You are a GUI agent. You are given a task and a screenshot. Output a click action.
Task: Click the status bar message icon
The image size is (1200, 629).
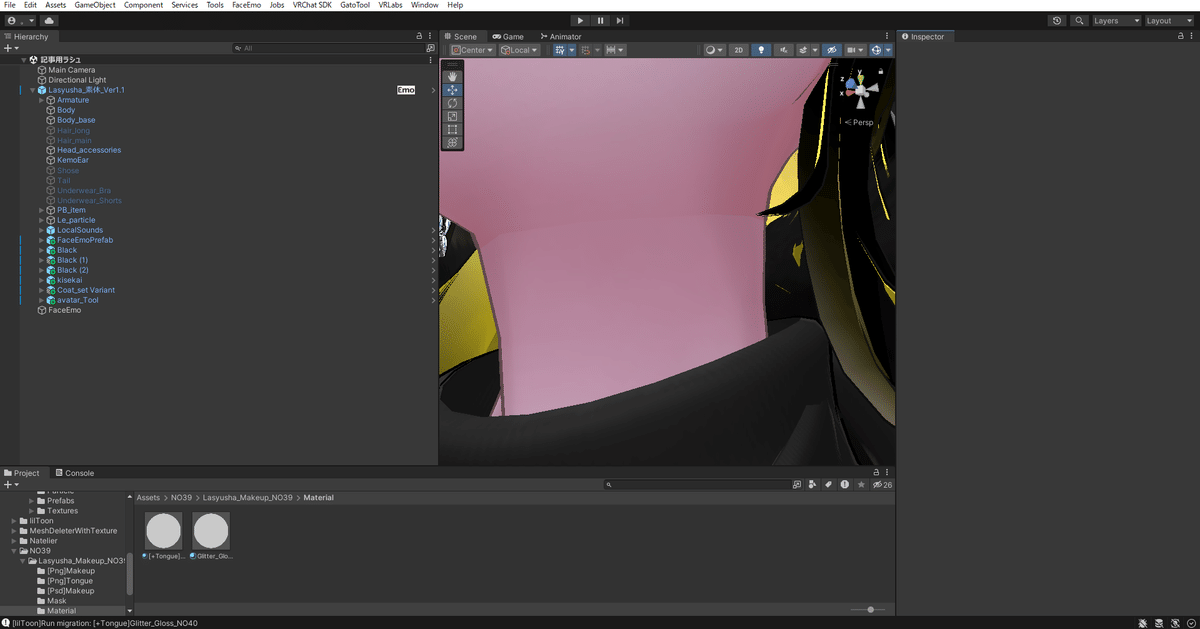[x=6, y=623]
